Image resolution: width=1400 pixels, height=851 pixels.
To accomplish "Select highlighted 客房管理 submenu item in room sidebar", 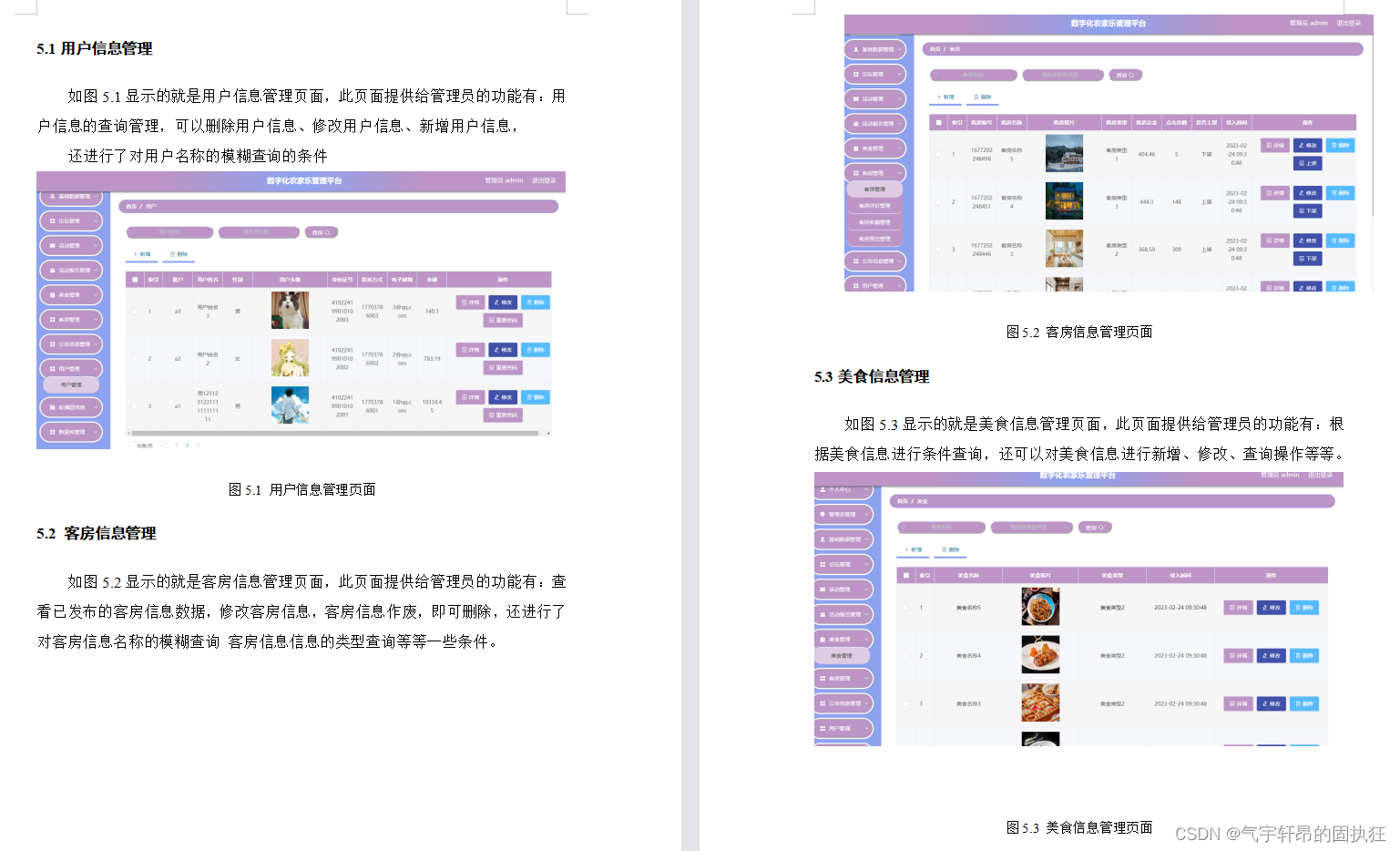I will pos(874,190).
